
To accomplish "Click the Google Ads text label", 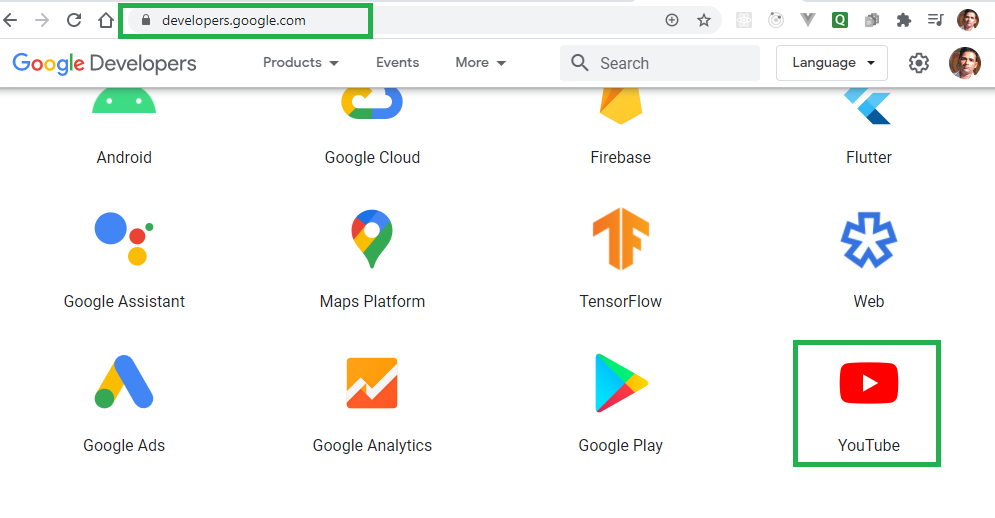I will 124,446.
